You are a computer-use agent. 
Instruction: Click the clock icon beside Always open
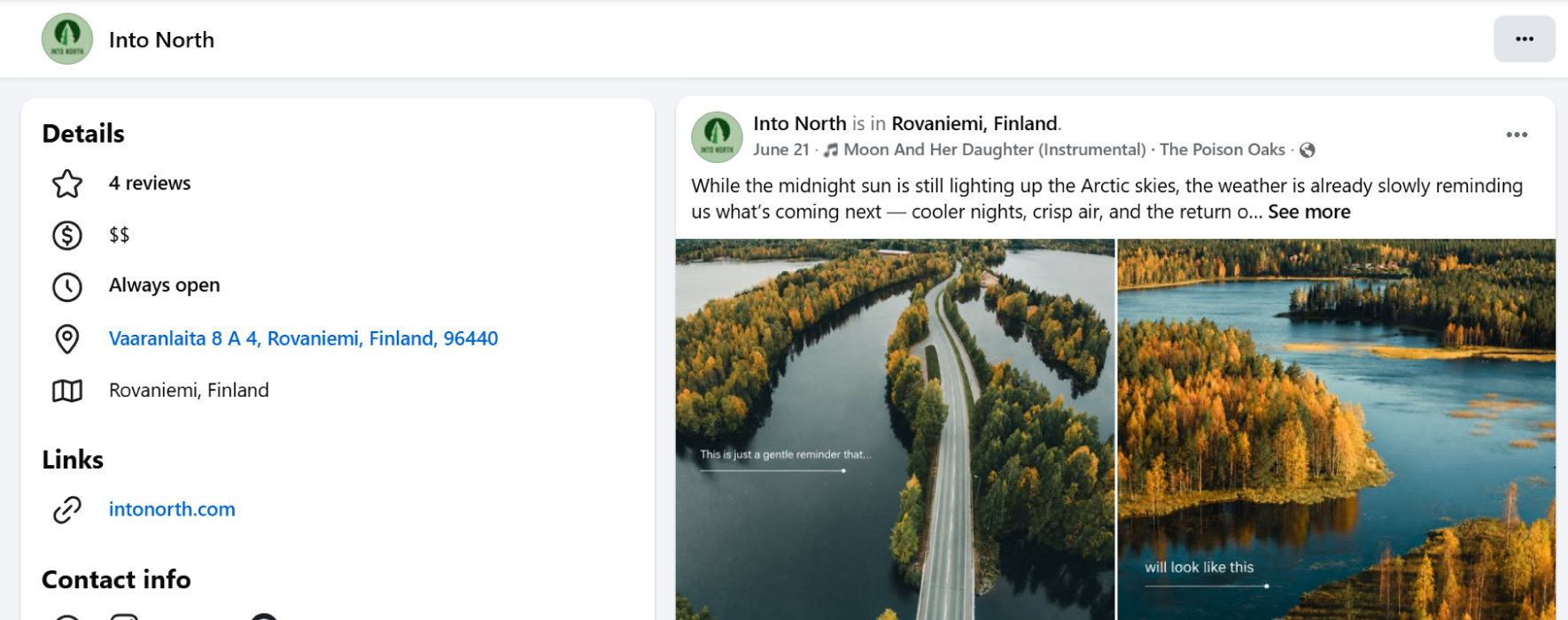(67, 286)
